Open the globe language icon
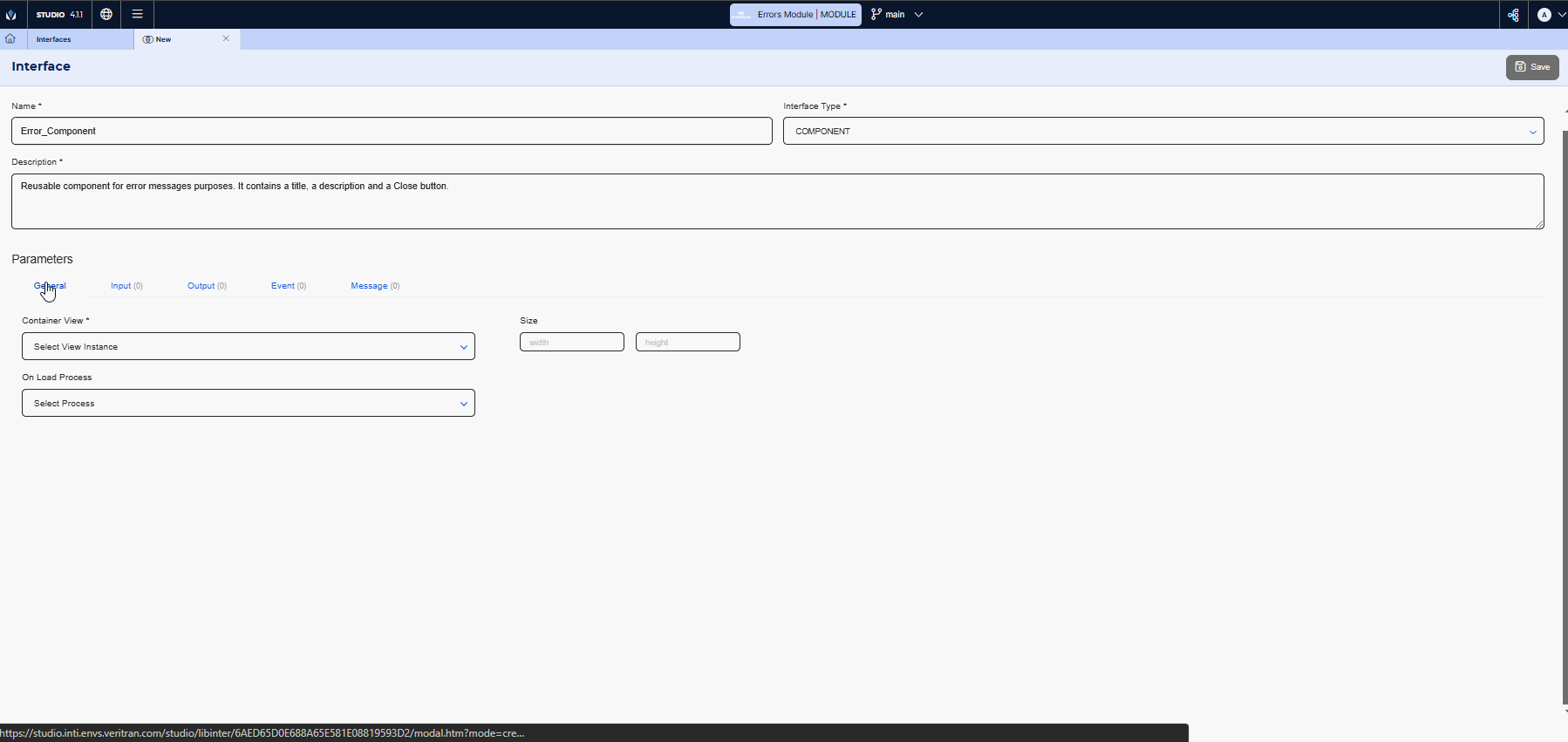Viewport: 1568px width, 742px height. click(106, 14)
